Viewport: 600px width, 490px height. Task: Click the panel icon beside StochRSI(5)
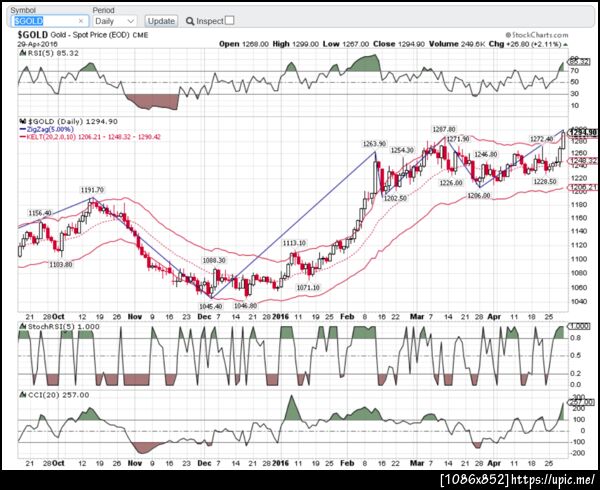(x=21, y=327)
